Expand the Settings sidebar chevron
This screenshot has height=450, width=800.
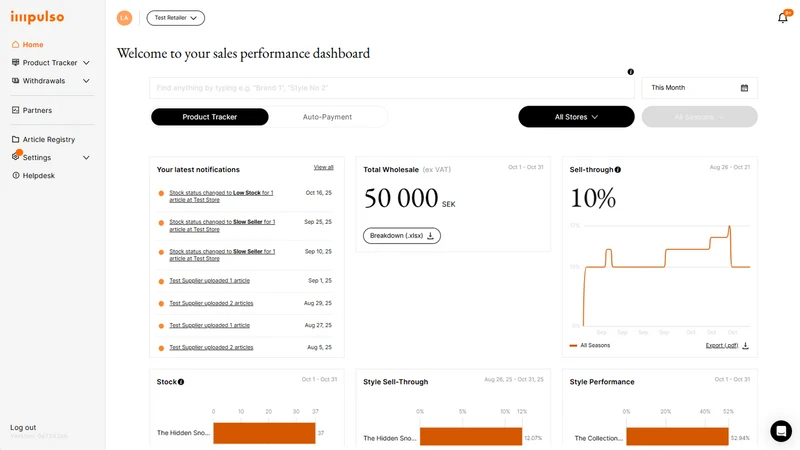86,158
